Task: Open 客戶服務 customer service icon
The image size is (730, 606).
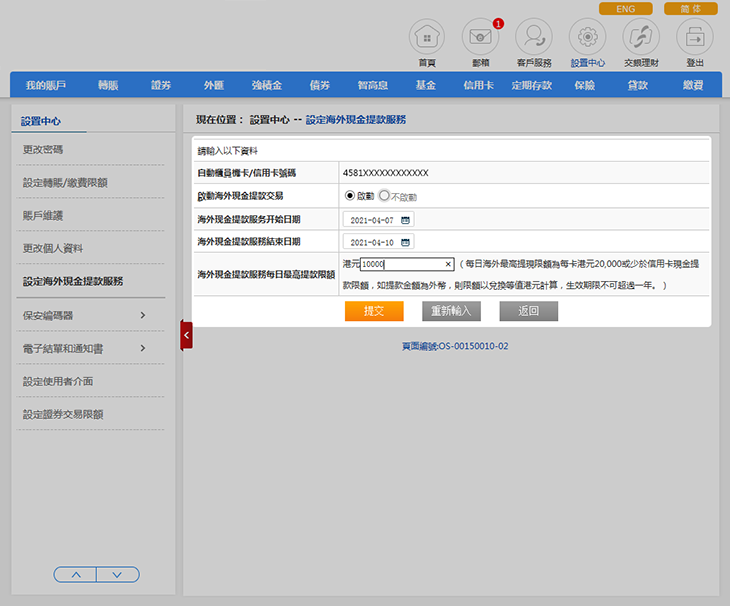Action: tap(534, 37)
